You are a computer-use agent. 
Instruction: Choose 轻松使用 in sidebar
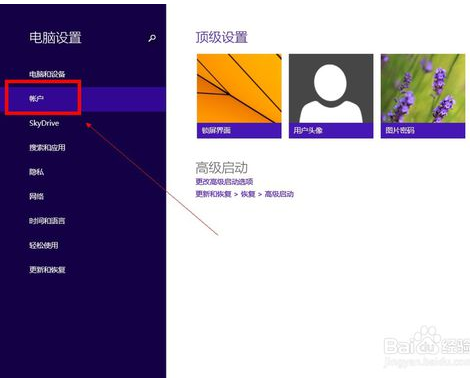(x=43, y=245)
